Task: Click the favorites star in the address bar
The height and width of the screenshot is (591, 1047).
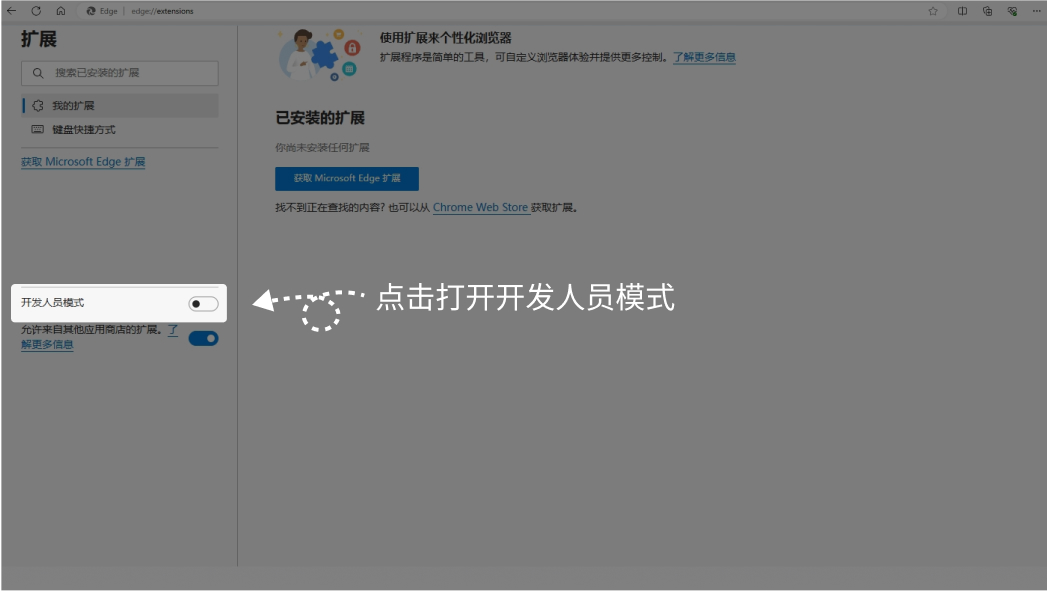Action: click(x=933, y=11)
